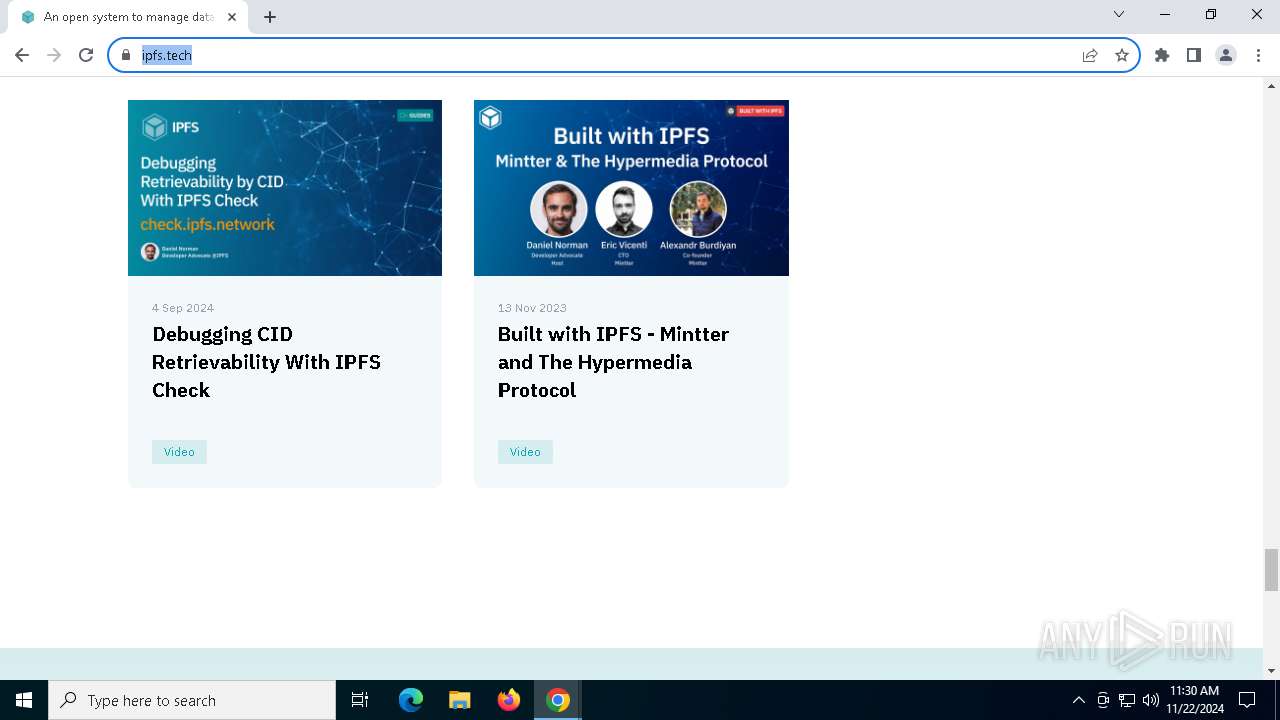
Task: Open the Debugging Retrievability by CID thumbnail
Action: [x=285, y=188]
